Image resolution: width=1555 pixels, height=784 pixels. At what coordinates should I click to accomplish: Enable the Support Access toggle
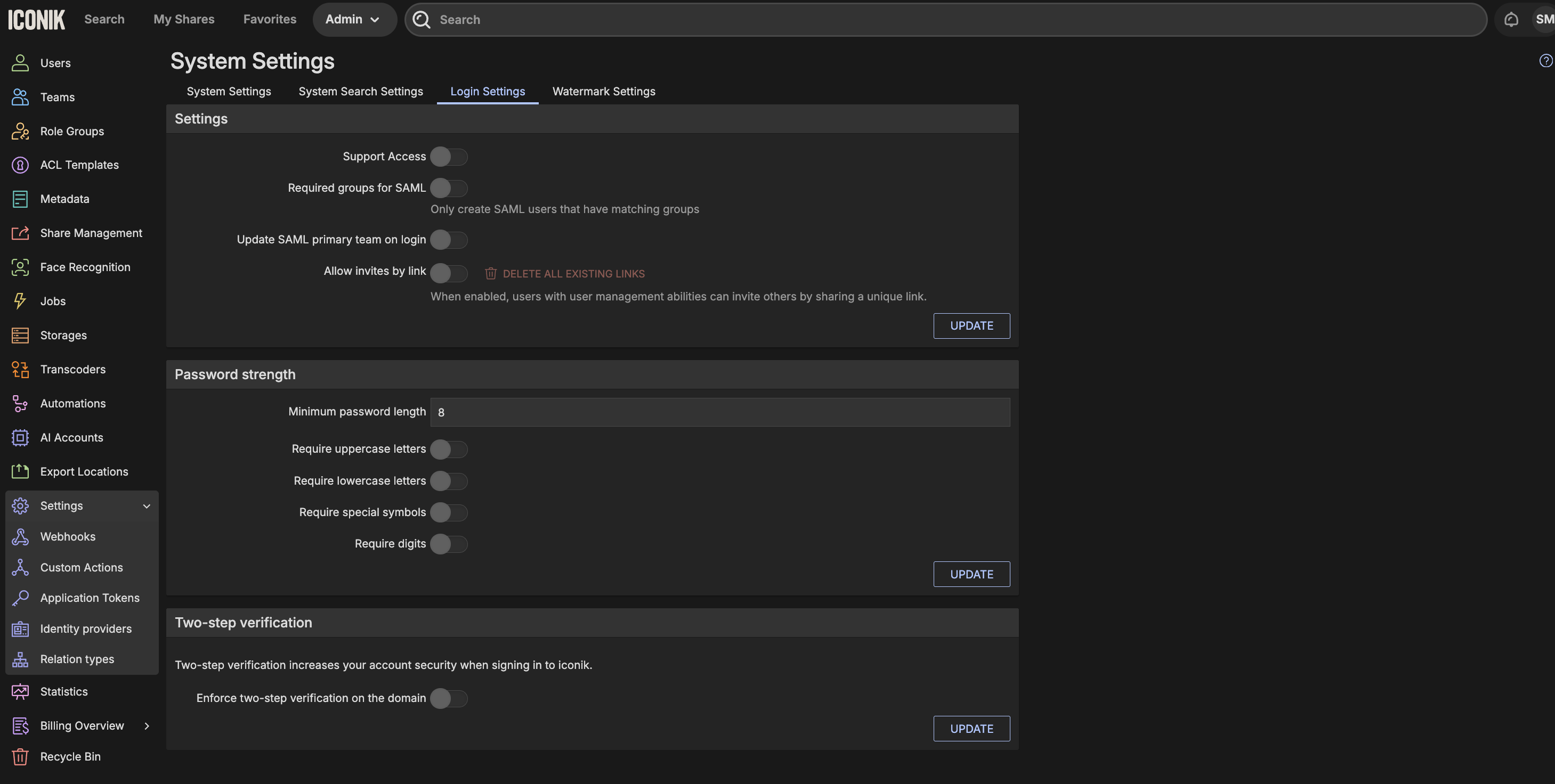coord(449,157)
